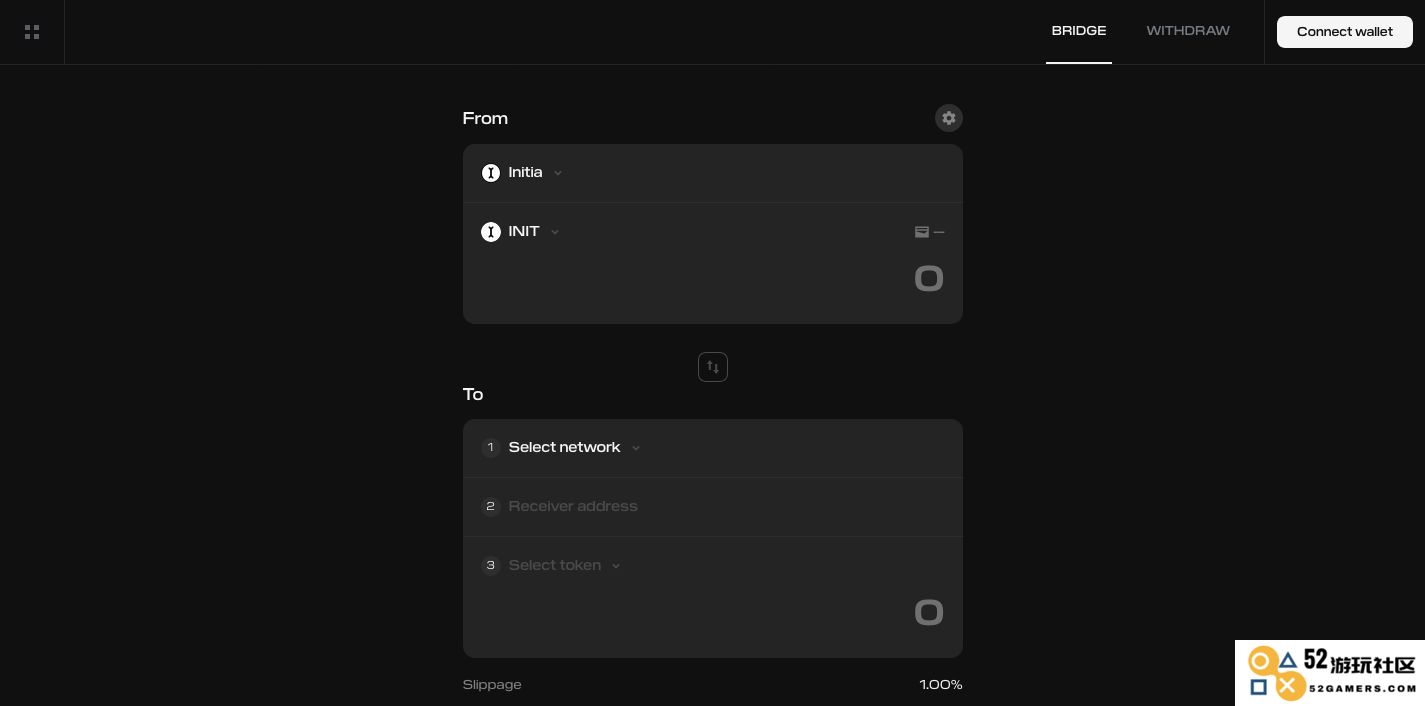Click the To heading
Viewport: 1425px width, 706px height.
click(x=473, y=394)
